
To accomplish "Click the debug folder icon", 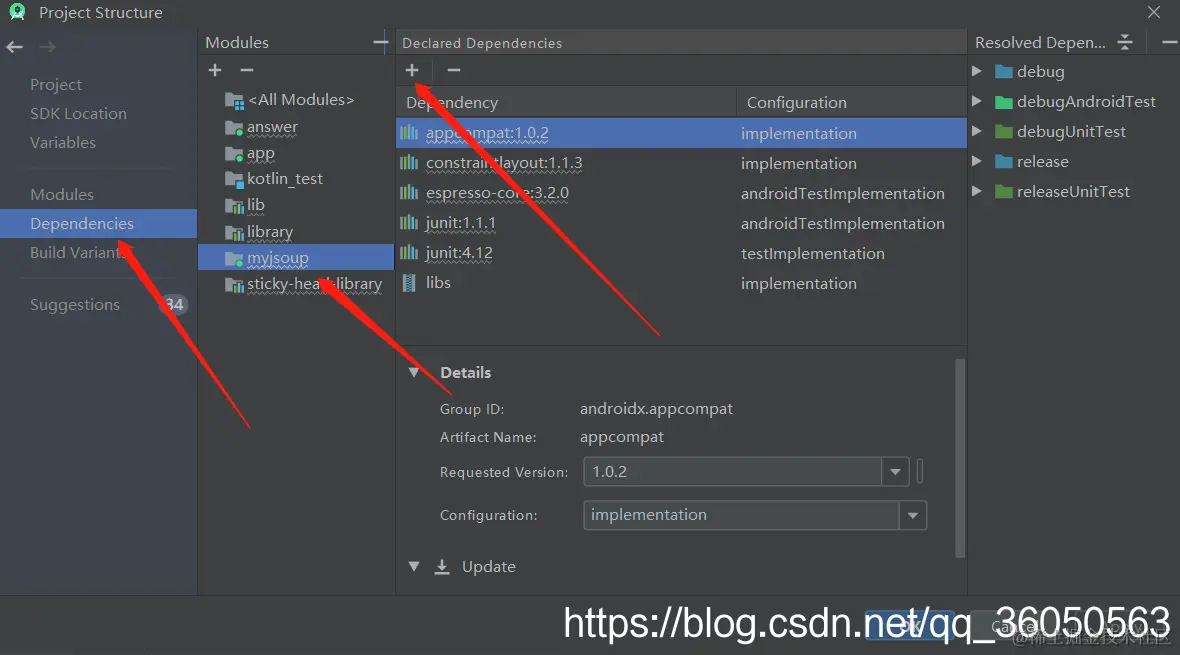I will click(x=1003, y=72).
